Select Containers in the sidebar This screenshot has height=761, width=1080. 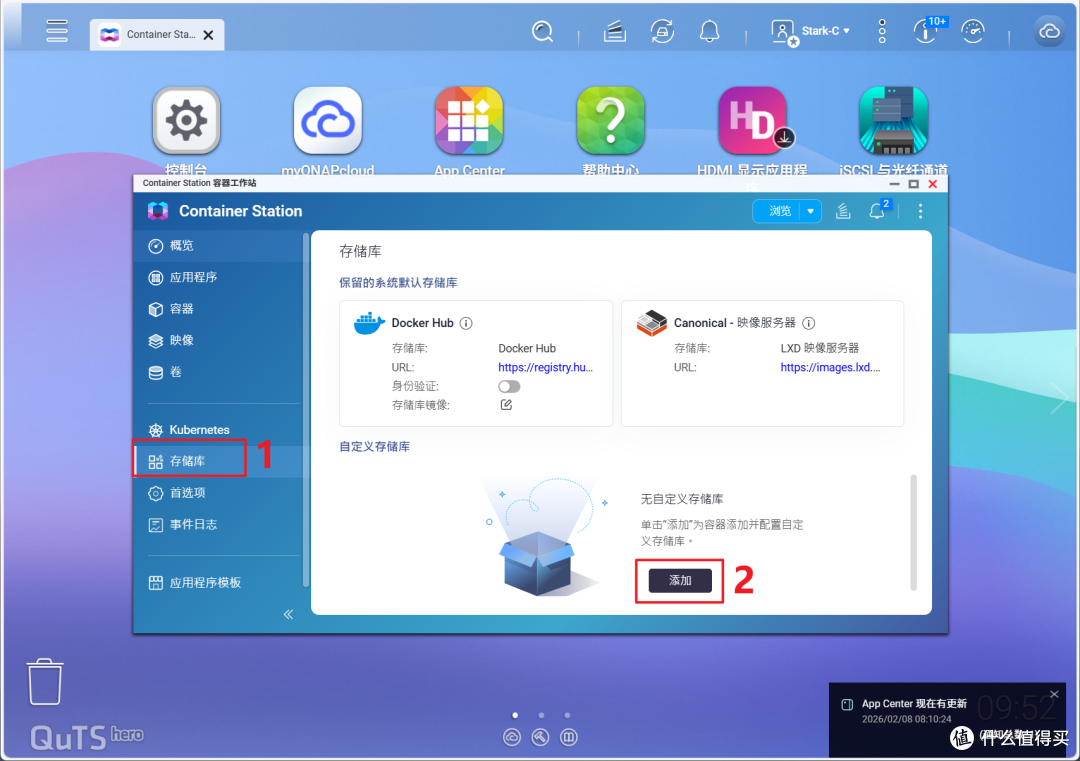coord(218,309)
